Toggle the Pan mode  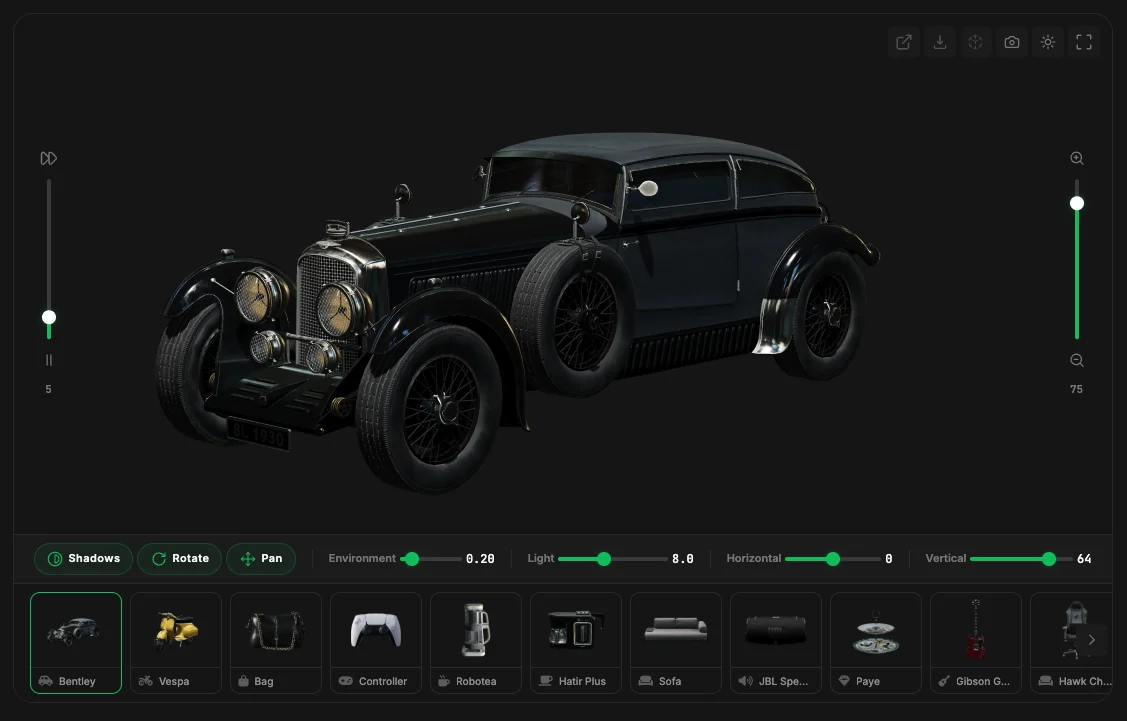click(261, 559)
